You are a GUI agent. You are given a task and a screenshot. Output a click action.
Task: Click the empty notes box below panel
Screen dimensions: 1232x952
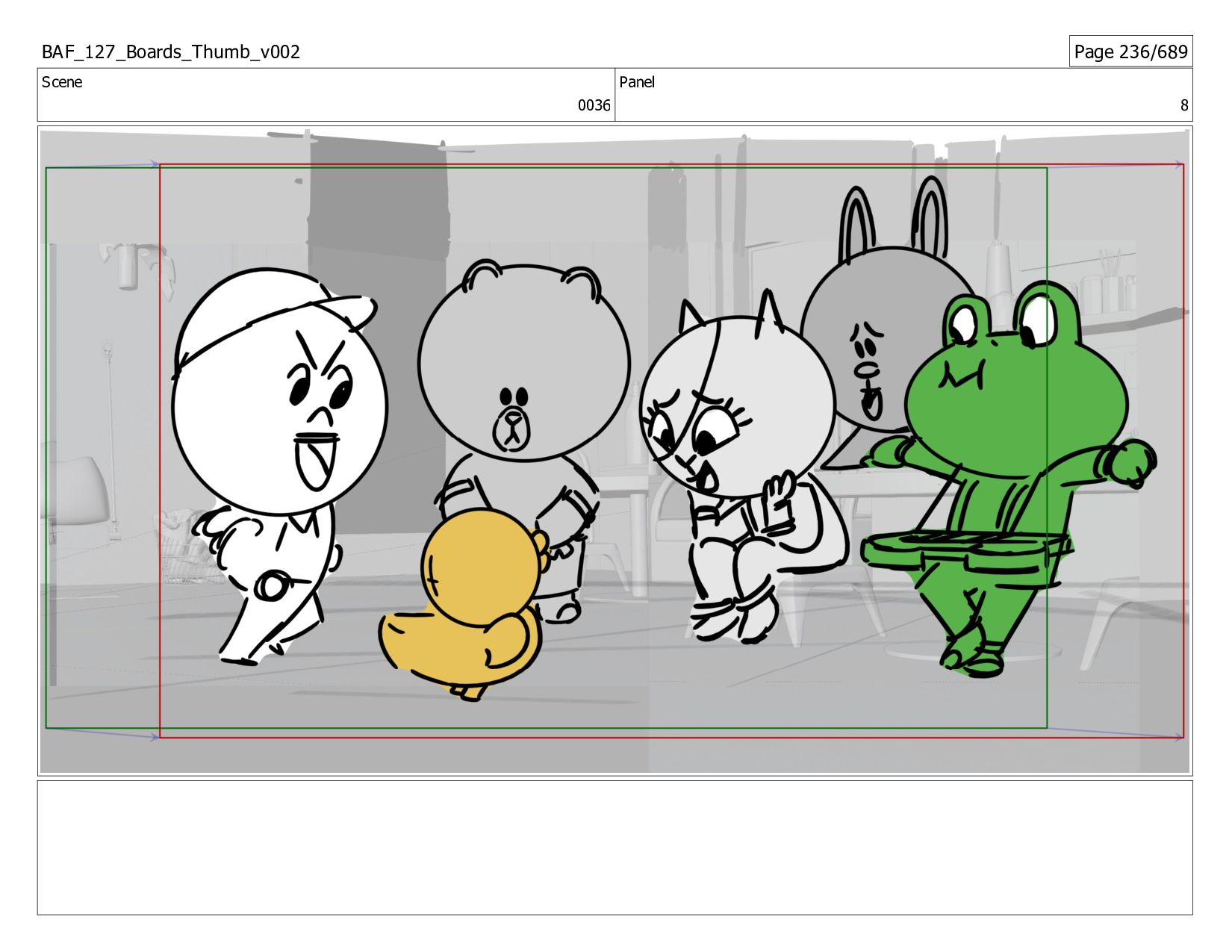click(x=615, y=847)
